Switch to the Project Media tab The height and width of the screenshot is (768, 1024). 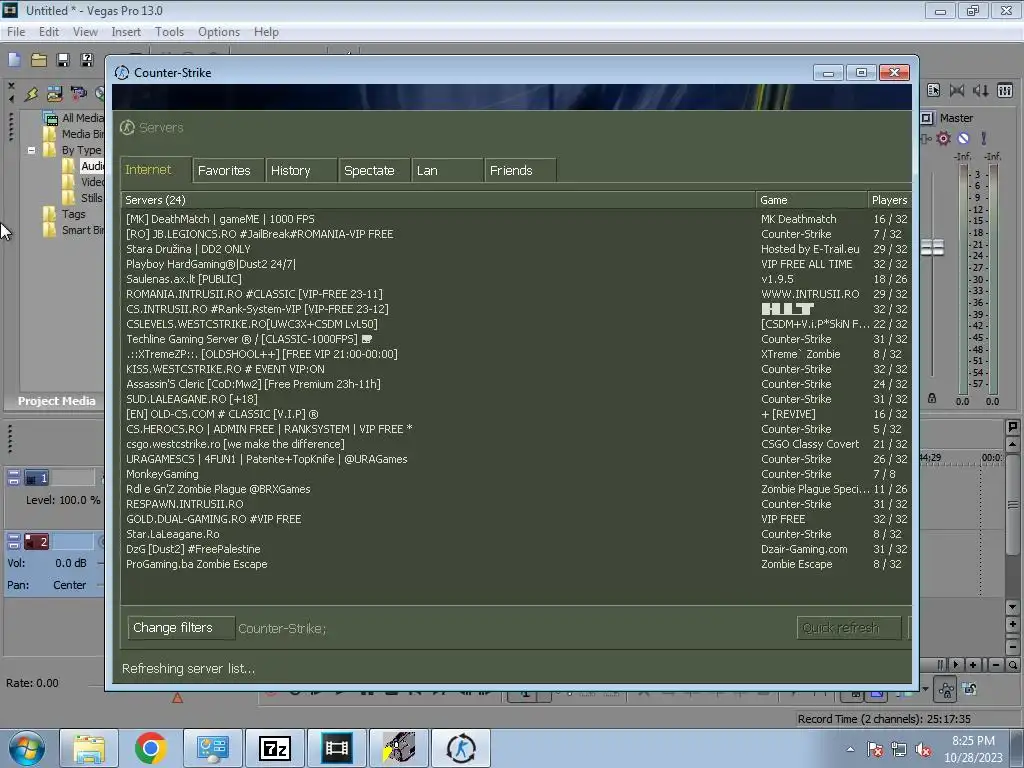[x=56, y=401]
